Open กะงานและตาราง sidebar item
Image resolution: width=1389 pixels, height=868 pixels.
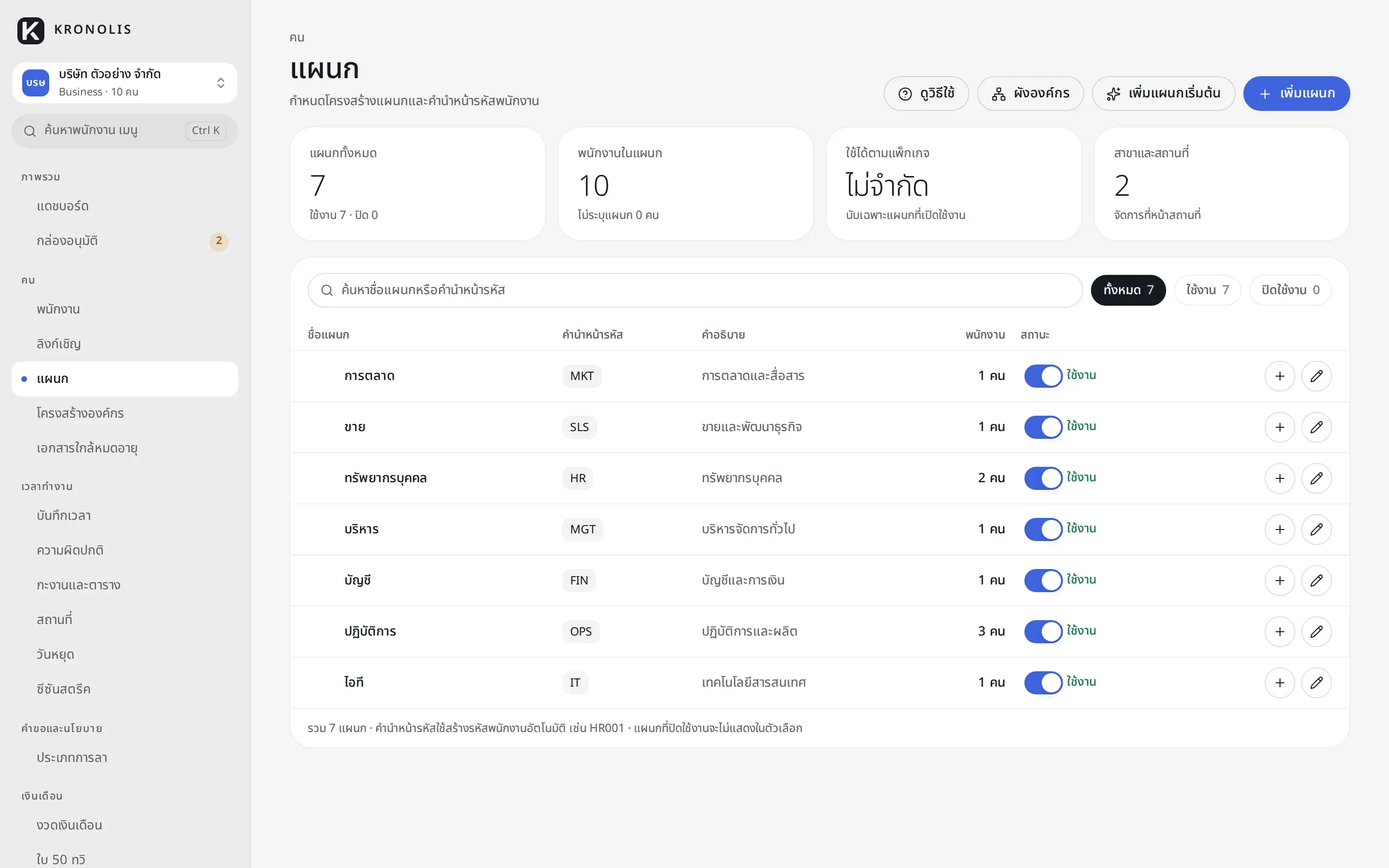tap(124, 585)
